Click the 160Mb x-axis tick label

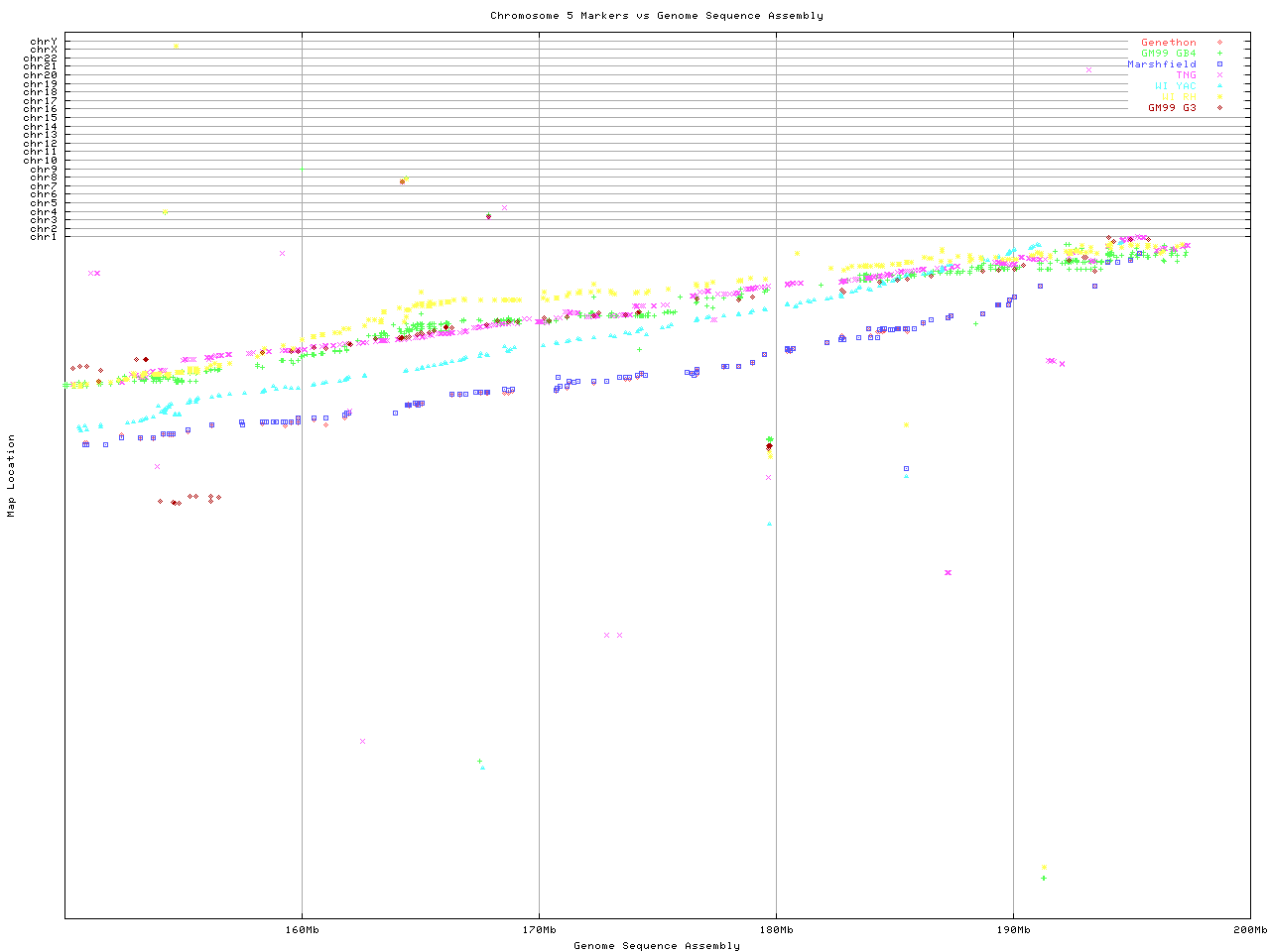pyautogui.click(x=302, y=930)
